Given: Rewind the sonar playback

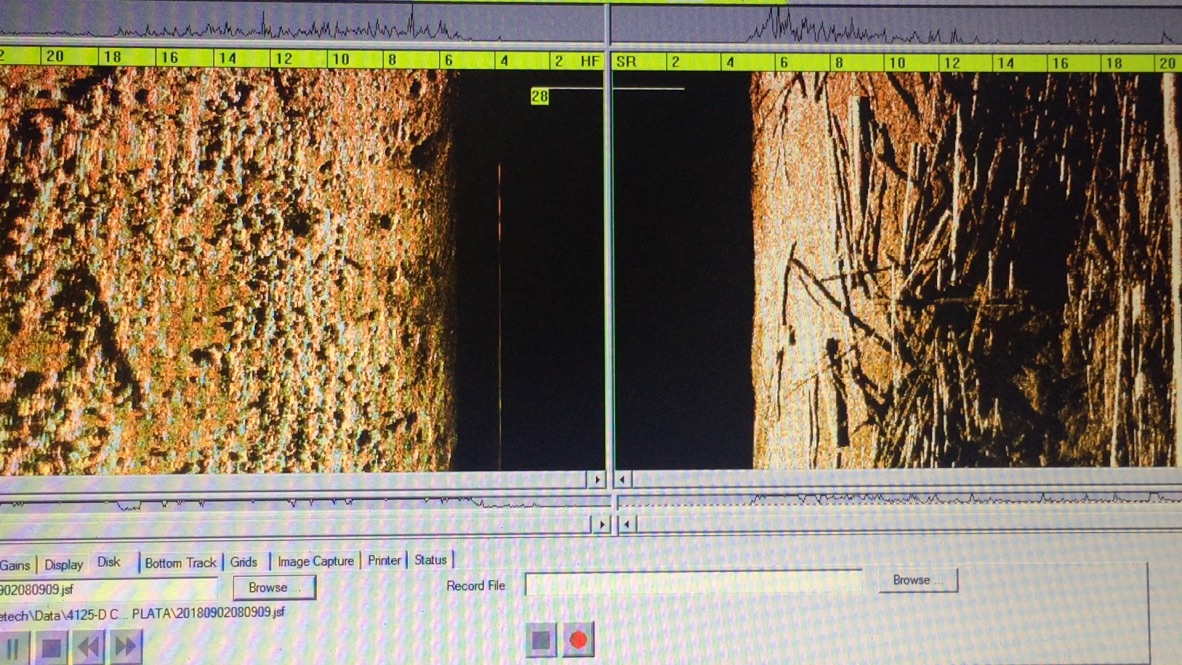Looking at the screenshot, I should point(88,648).
